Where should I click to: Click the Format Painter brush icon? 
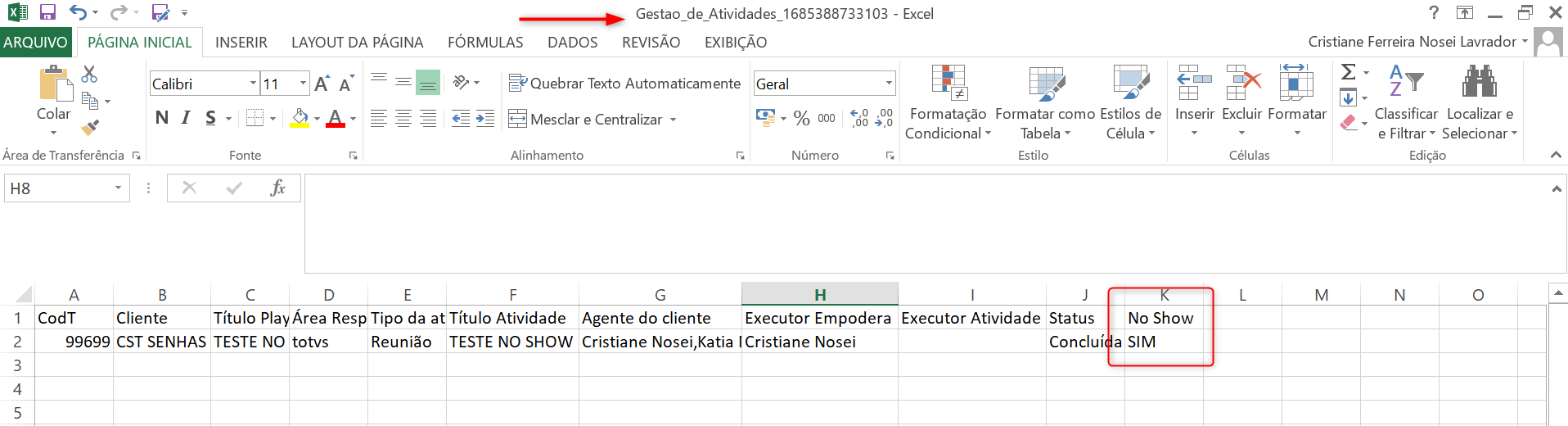tap(90, 127)
